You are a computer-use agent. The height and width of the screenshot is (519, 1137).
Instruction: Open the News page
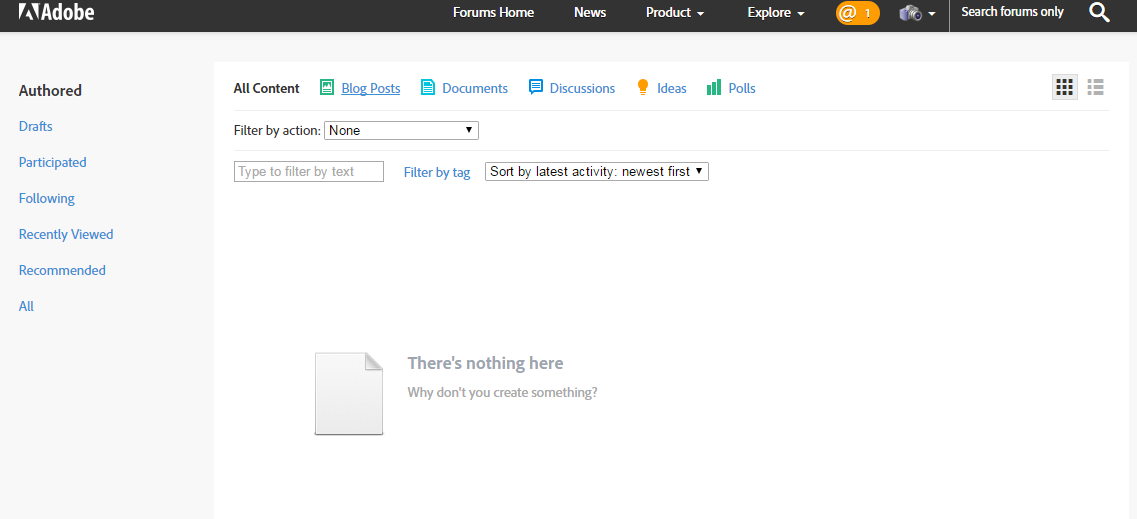coord(590,12)
